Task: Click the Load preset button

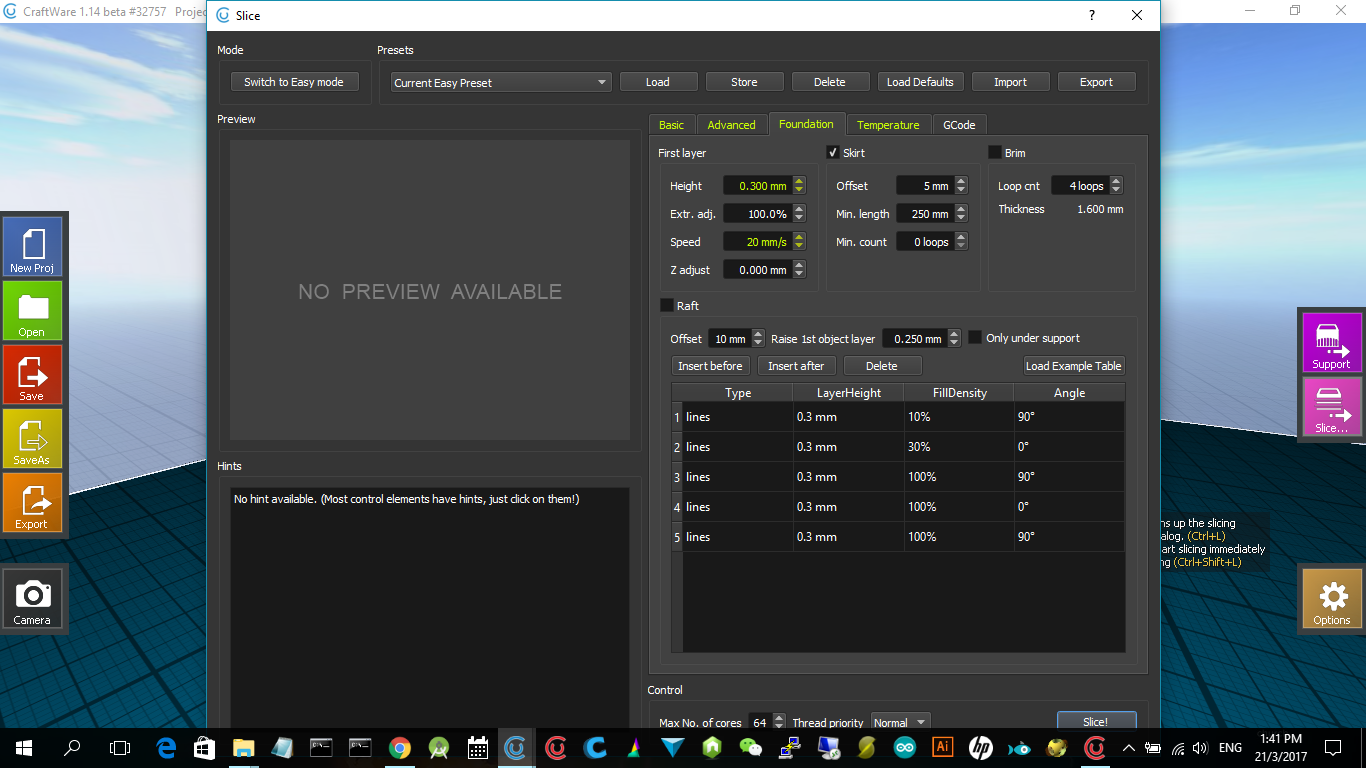Action: point(658,82)
